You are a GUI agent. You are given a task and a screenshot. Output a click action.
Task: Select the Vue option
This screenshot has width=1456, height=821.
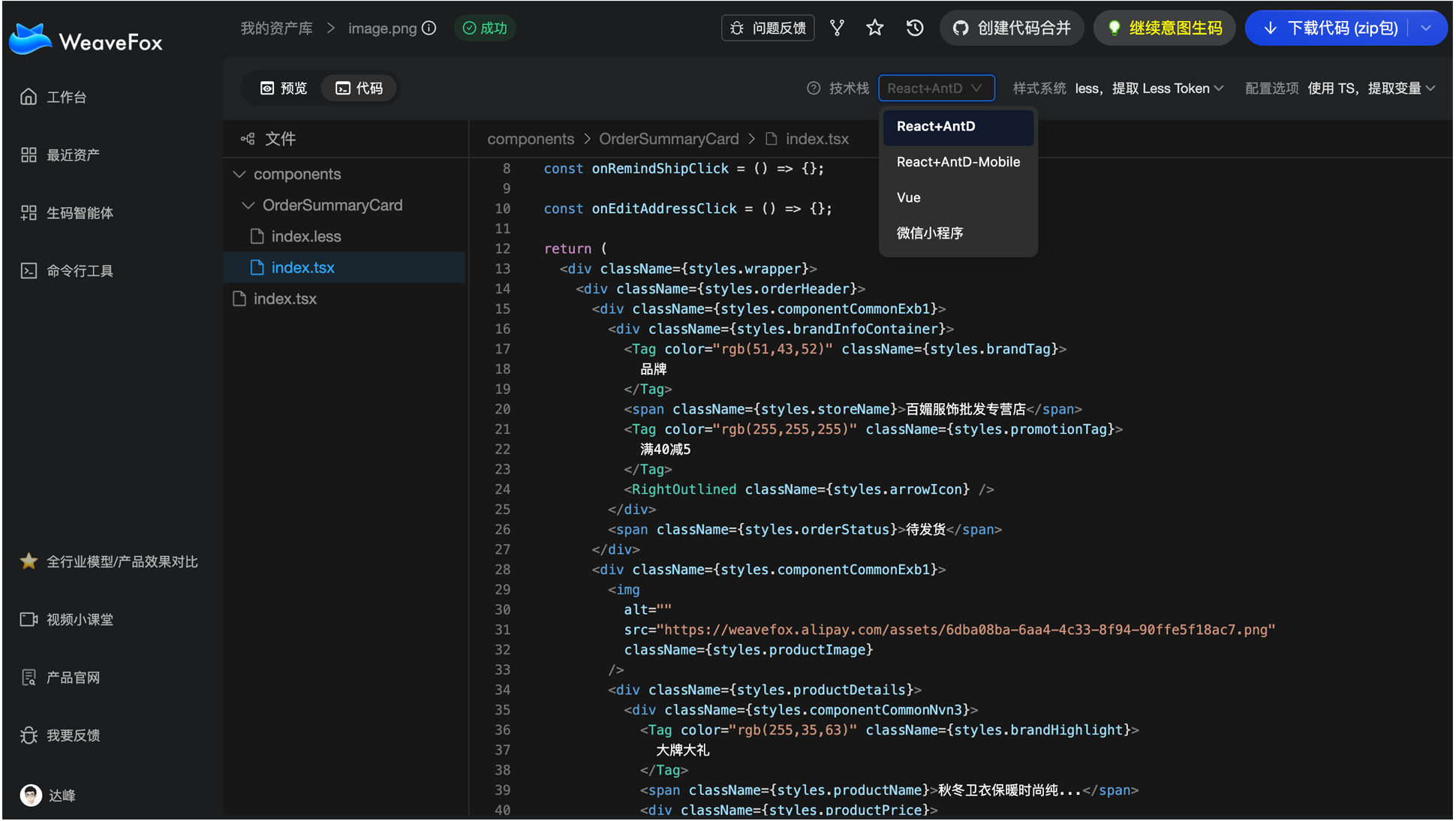click(x=958, y=197)
